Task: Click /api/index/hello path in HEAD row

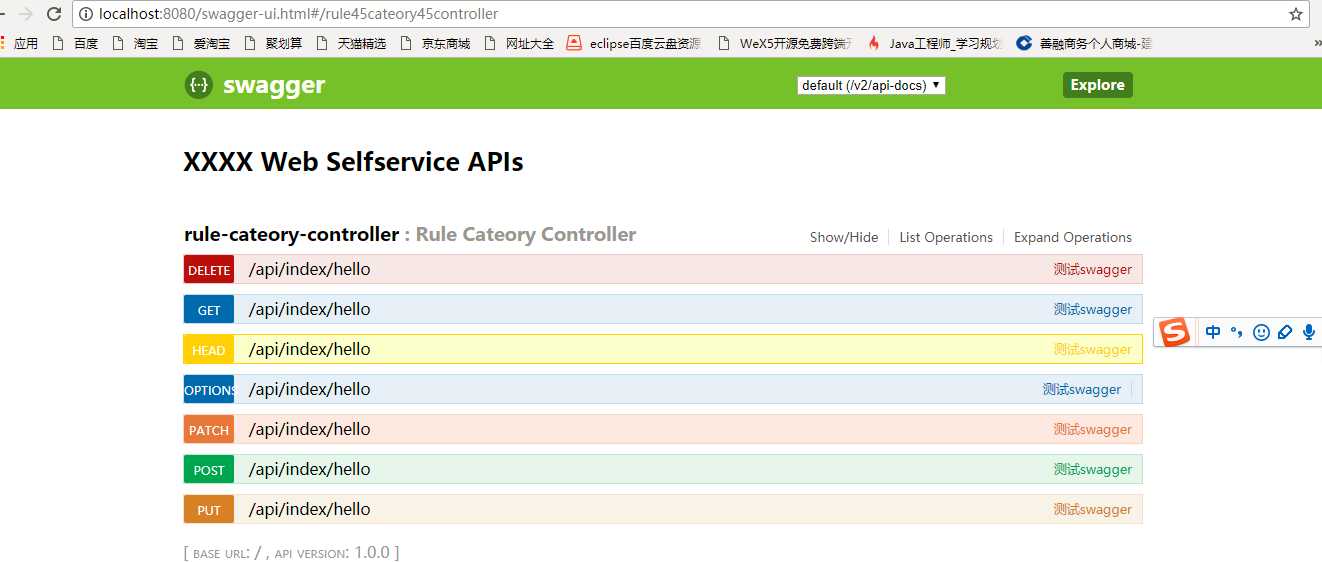Action: tap(309, 349)
